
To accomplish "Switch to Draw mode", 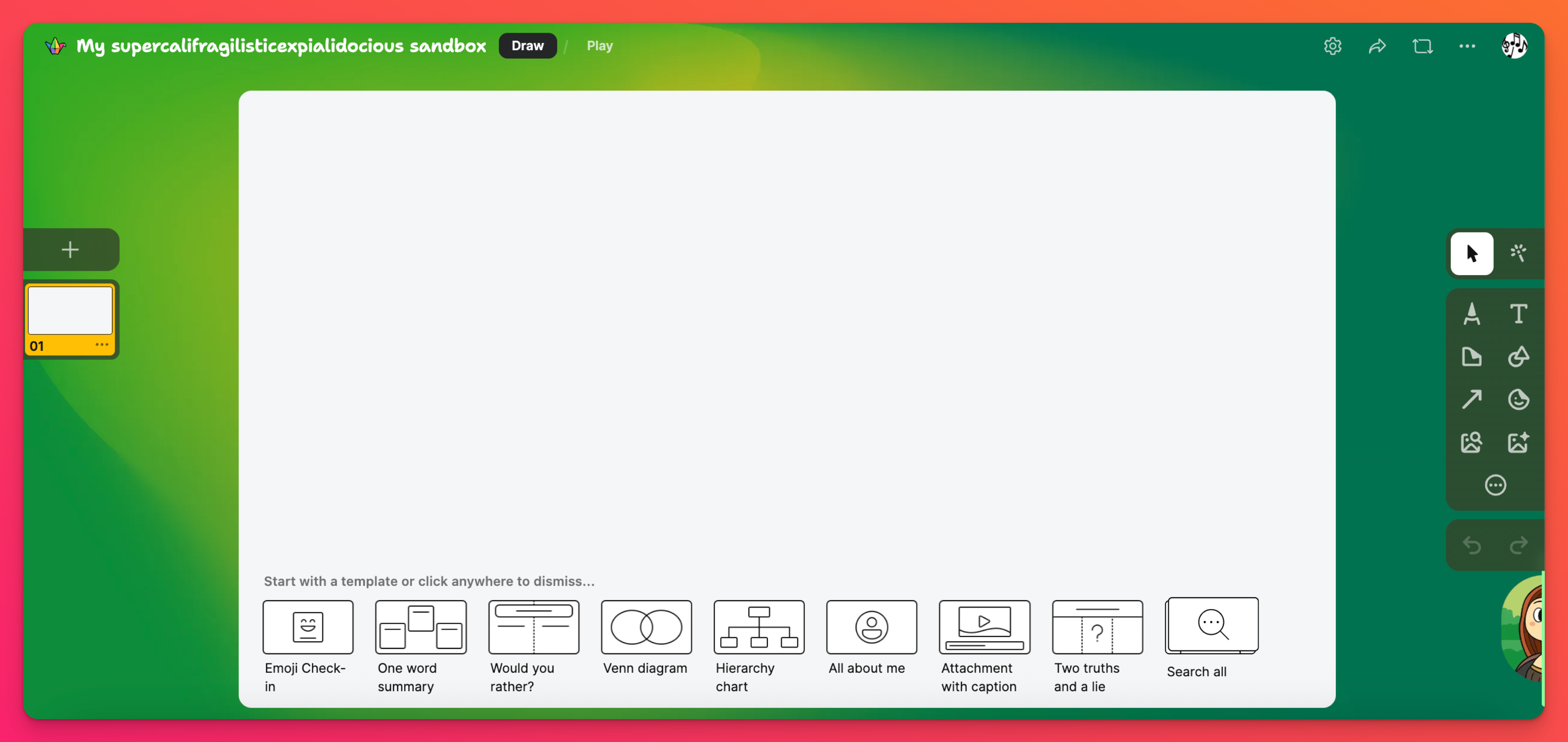I will pyautogui.click(x=527, y=46).
